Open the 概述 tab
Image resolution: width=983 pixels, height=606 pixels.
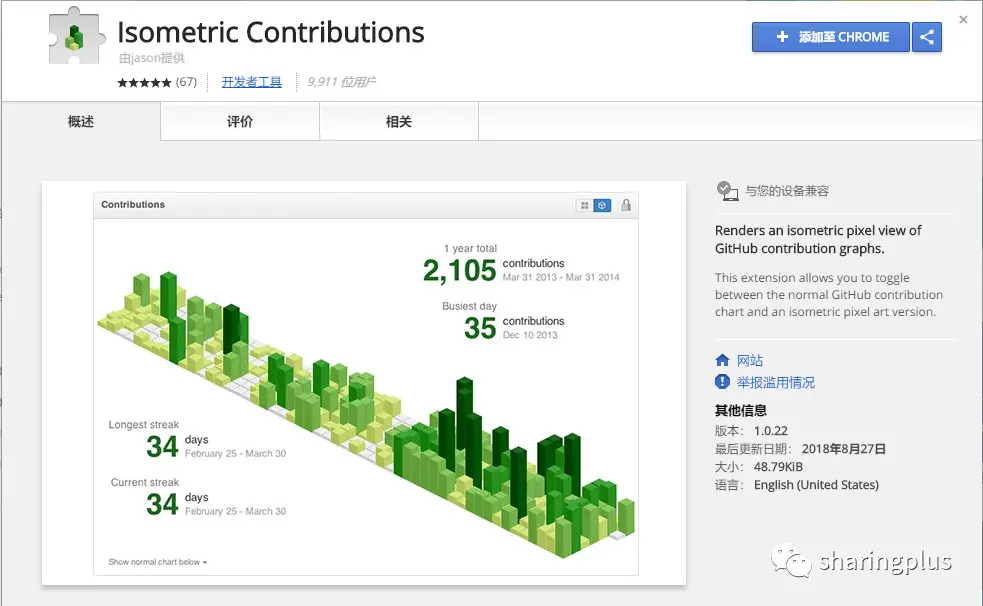pos(81,122)
